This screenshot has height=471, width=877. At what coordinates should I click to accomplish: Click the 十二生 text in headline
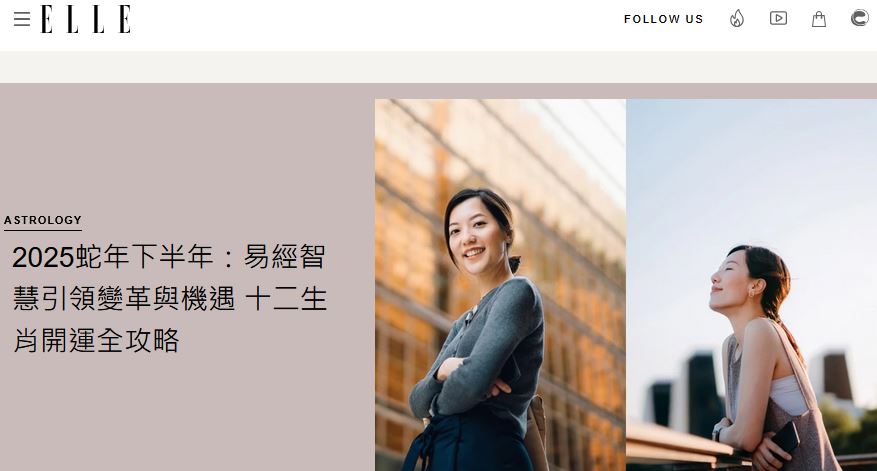[x=286, y=298]
